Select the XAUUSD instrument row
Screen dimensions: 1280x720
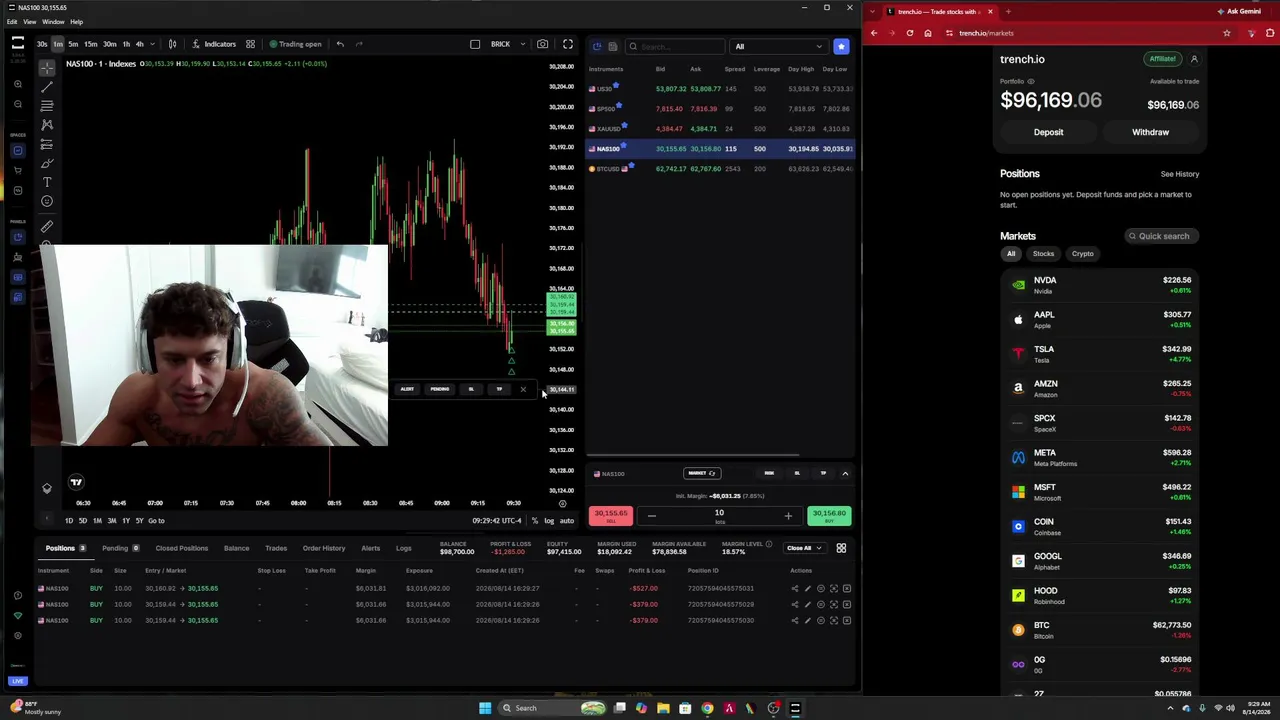[720, 128]
